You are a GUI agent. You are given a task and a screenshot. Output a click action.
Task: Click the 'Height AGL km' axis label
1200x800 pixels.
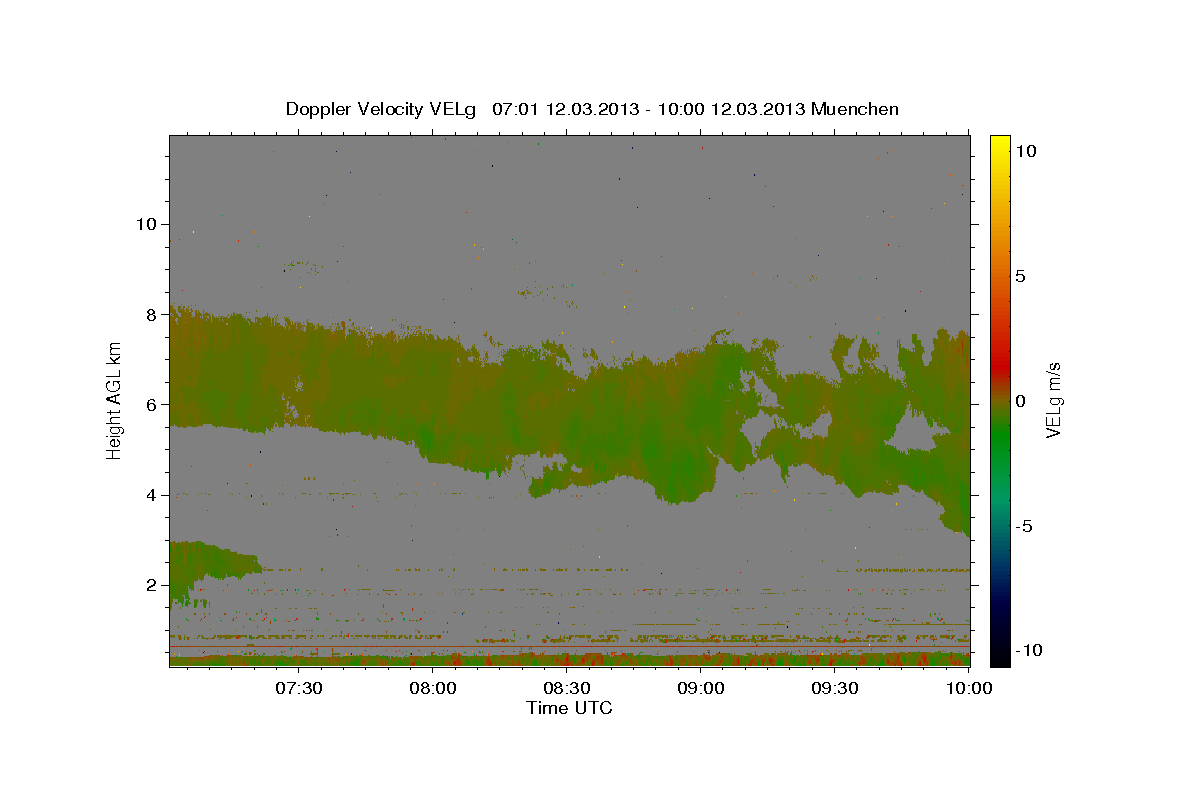click(x=114, y=400)
